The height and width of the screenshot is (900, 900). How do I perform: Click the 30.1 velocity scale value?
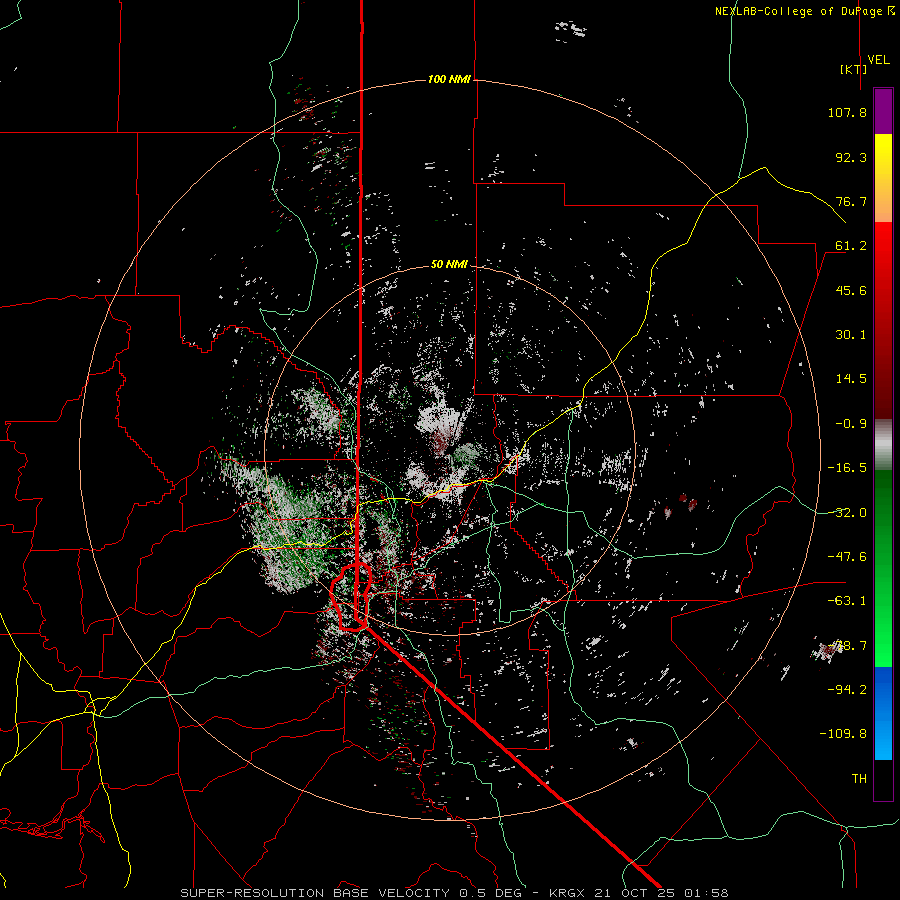click(851, 335)
